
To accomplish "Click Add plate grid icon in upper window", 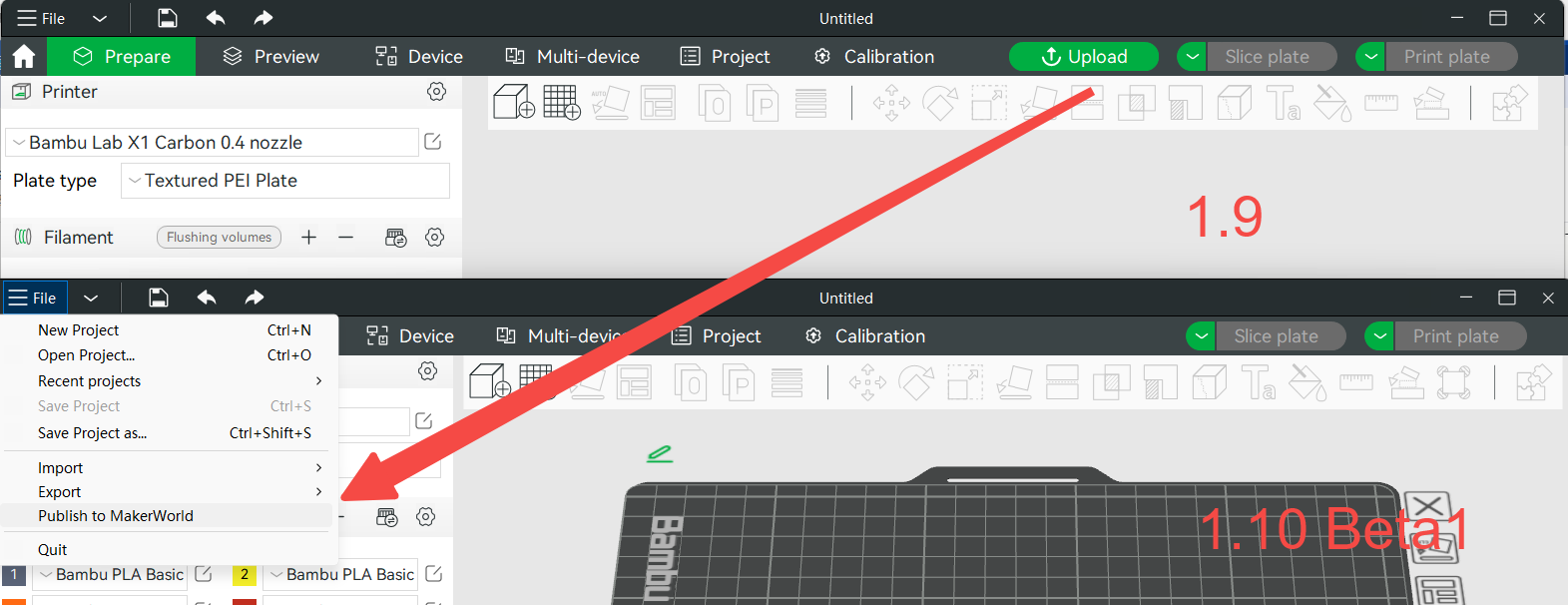I will click(562, 102).
